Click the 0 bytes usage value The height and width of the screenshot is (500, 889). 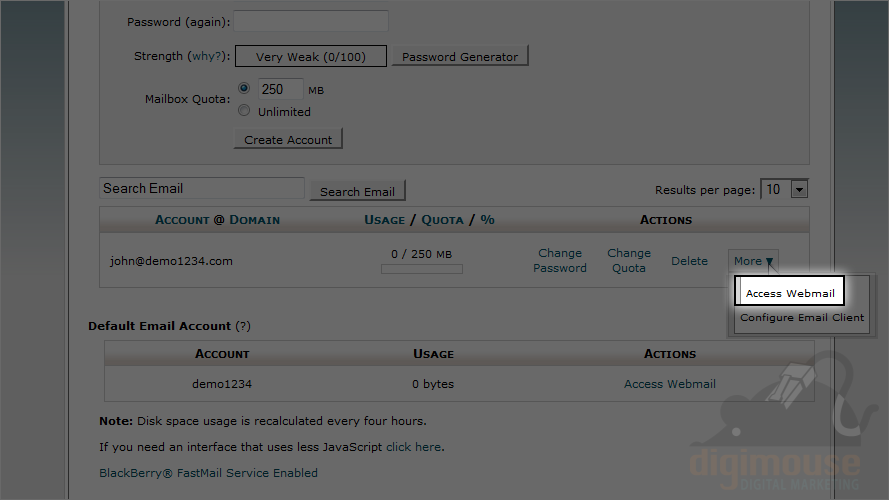433,384
